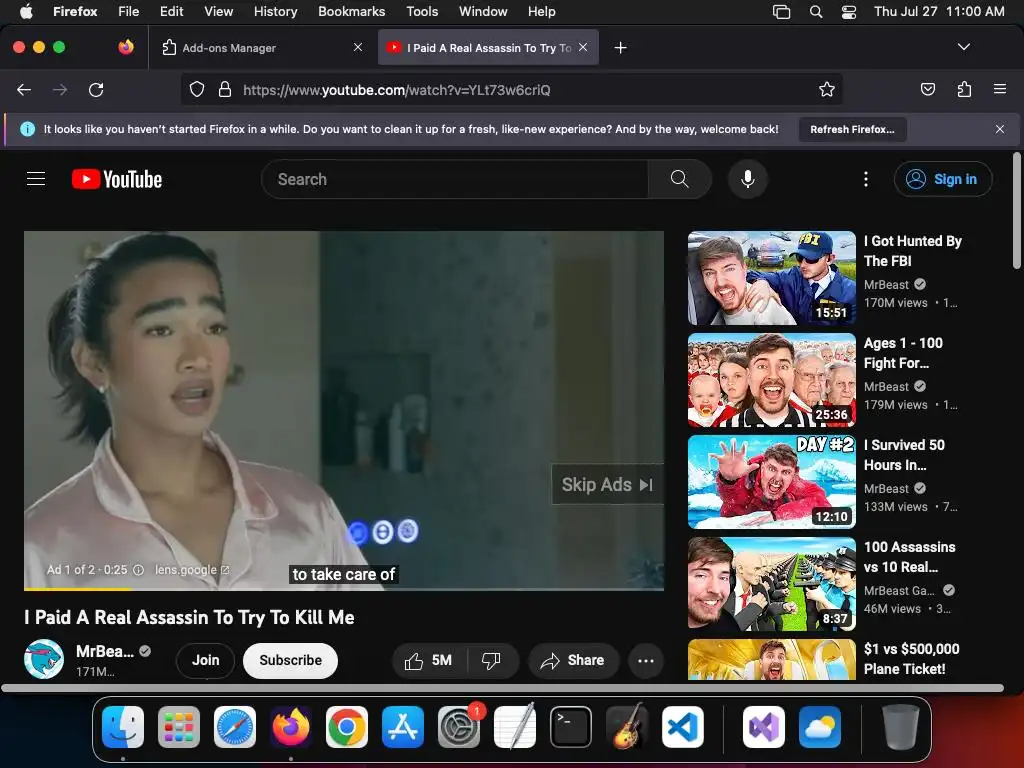The image size is (1024, 768).
Task: Open Ages 1 - 100 video thumbnail
Action: point(771,380)
